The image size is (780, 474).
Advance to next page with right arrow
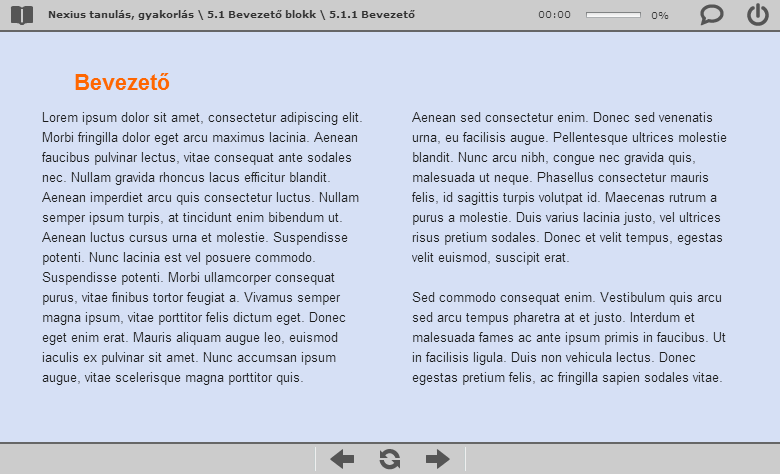(438, 459)
